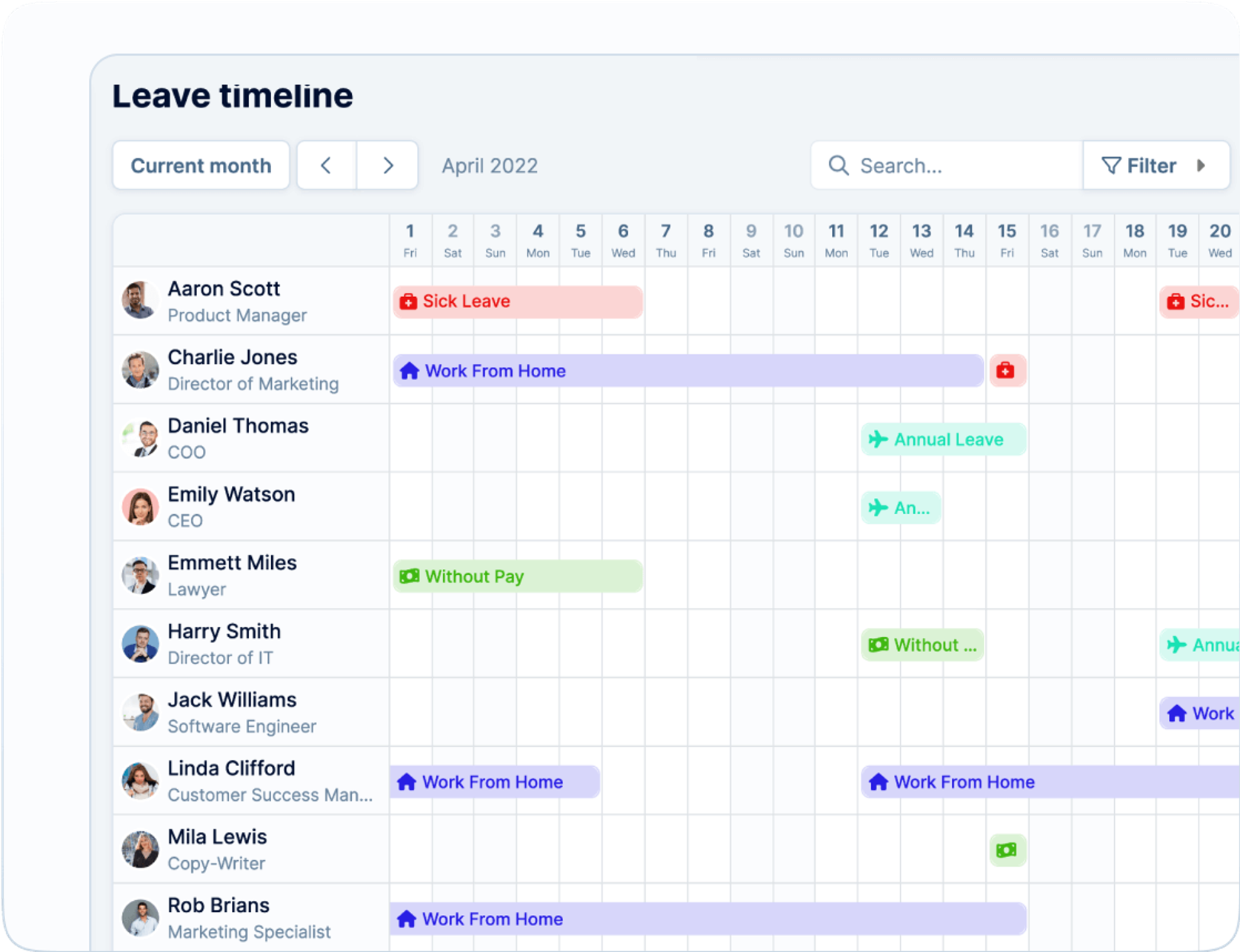Screen dimensions: 1240x952
Task: Open Linda Clifford's first Work From Home bar
Action: pyautogui.click(x=495, y=782)
